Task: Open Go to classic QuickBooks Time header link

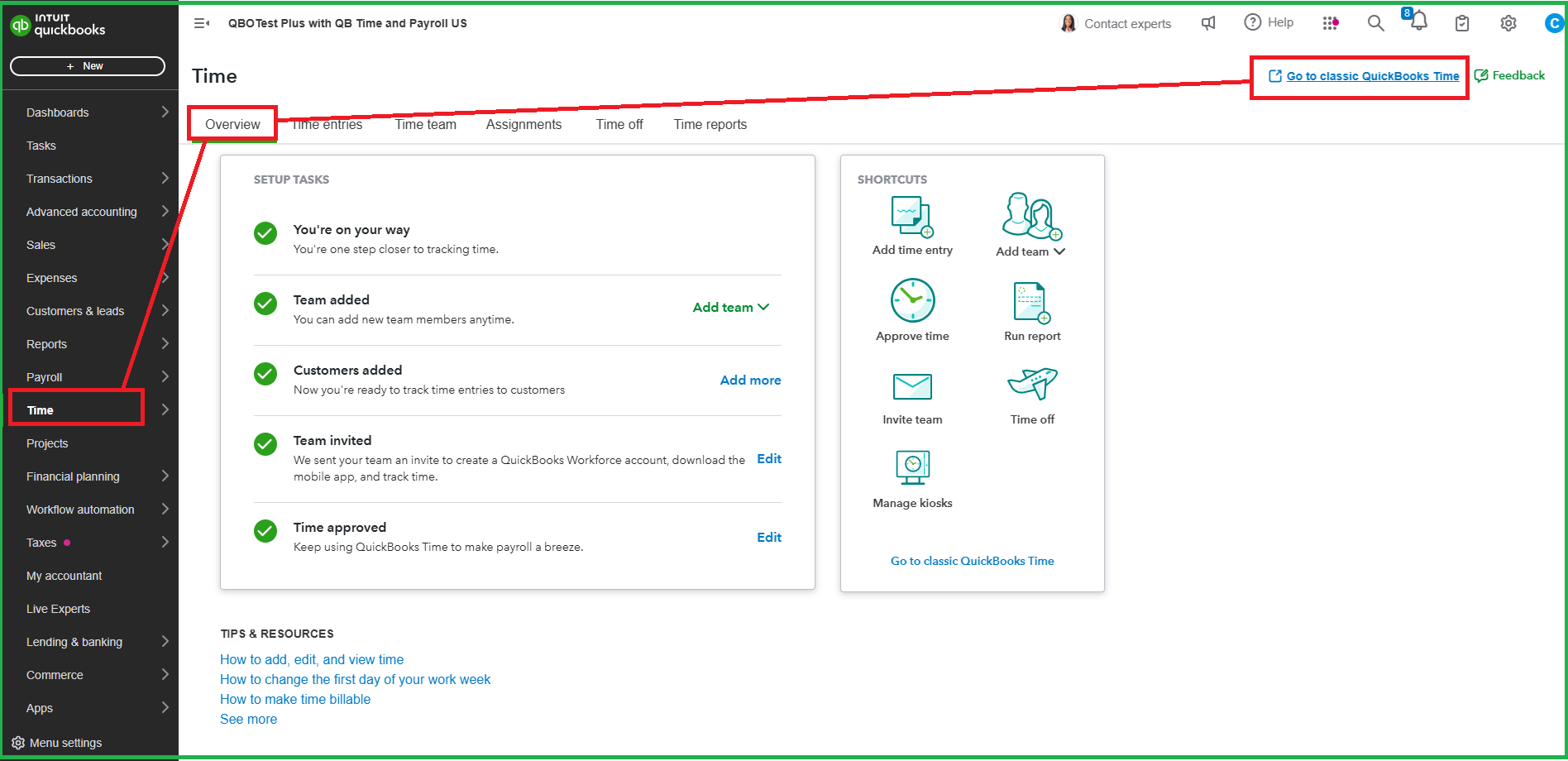Action: tap(1373, 76)
